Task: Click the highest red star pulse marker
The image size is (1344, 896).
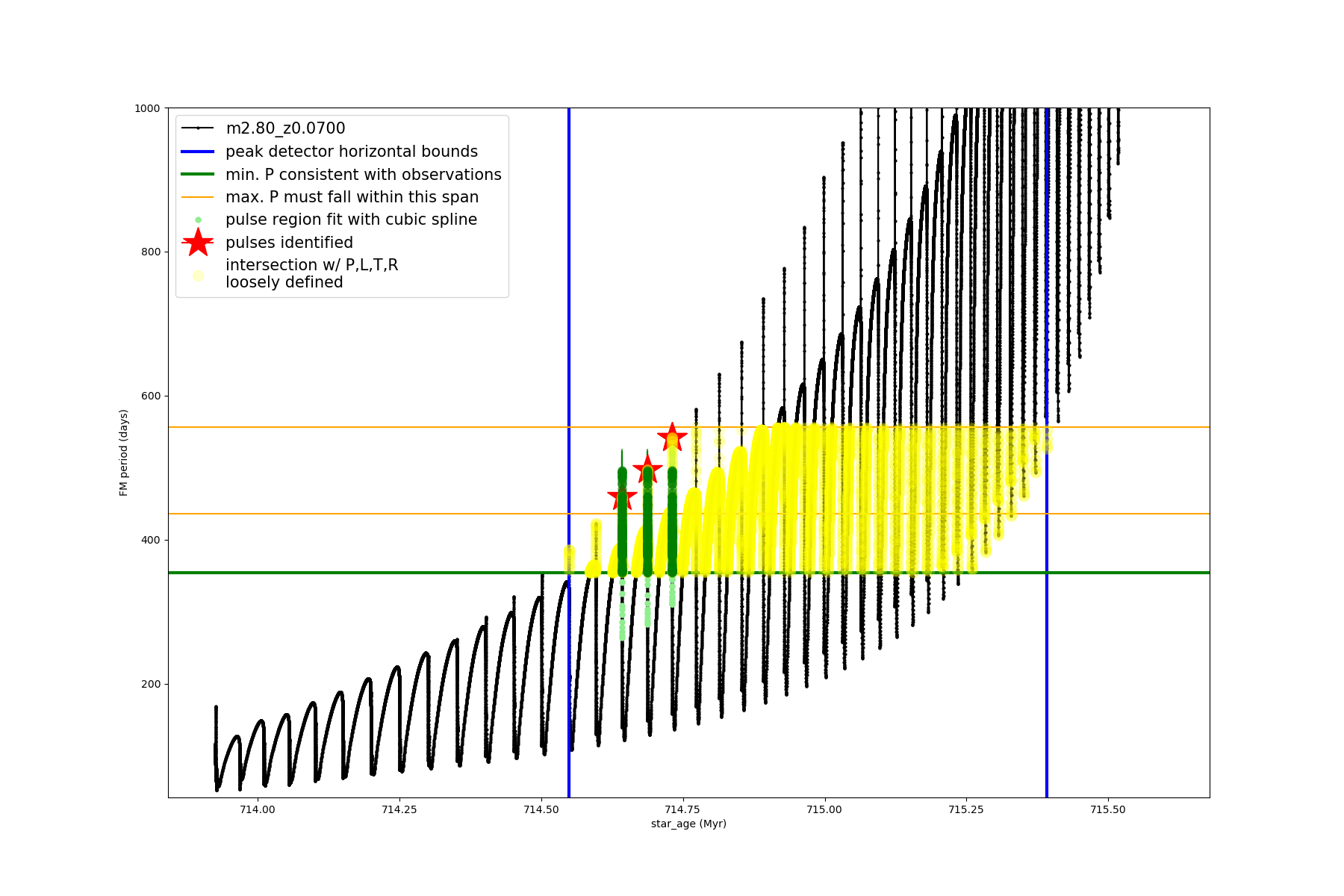Action: [672, 438]
